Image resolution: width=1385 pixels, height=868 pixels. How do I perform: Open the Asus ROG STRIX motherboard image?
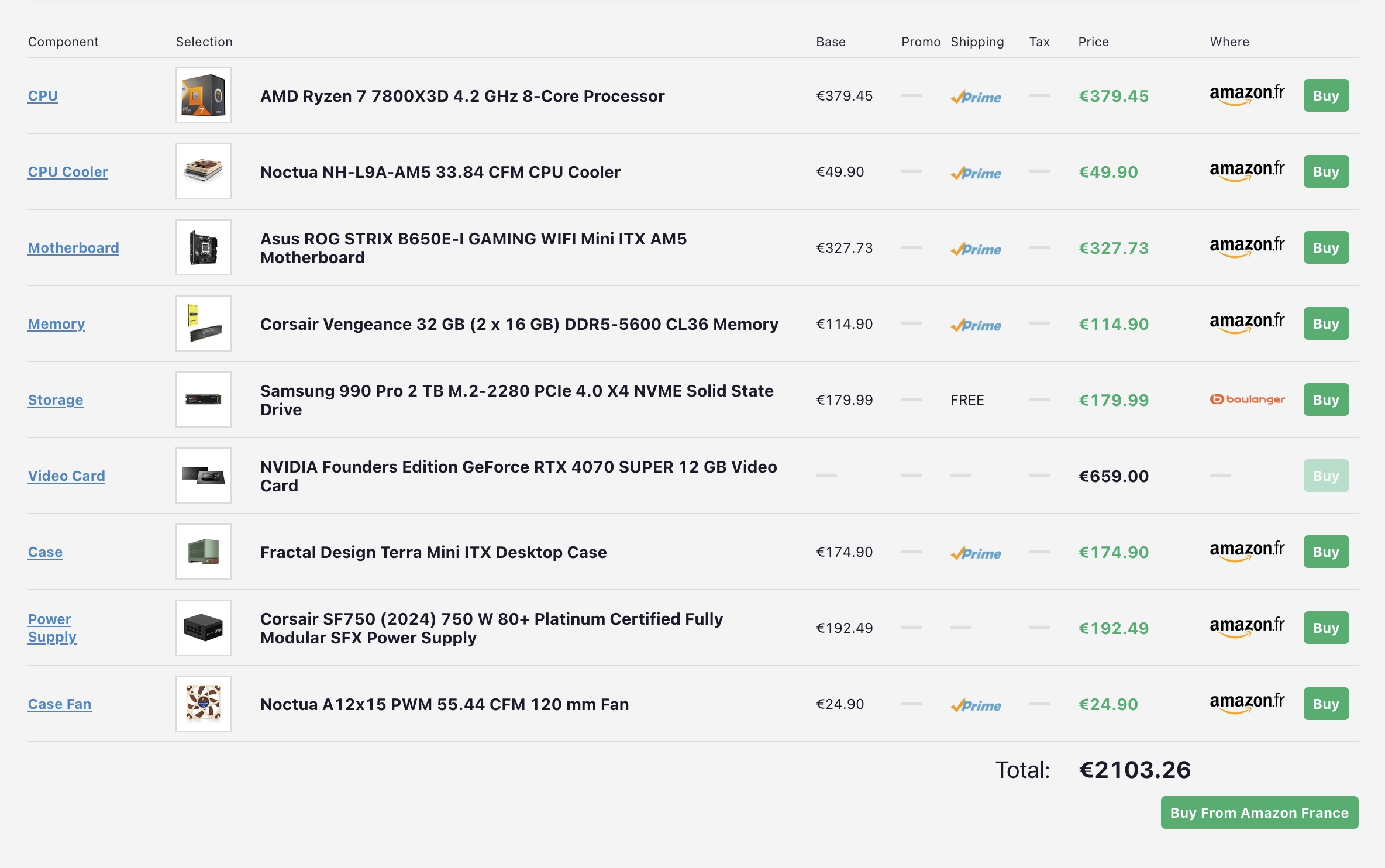pyautogui.click(x=203, y=247)
